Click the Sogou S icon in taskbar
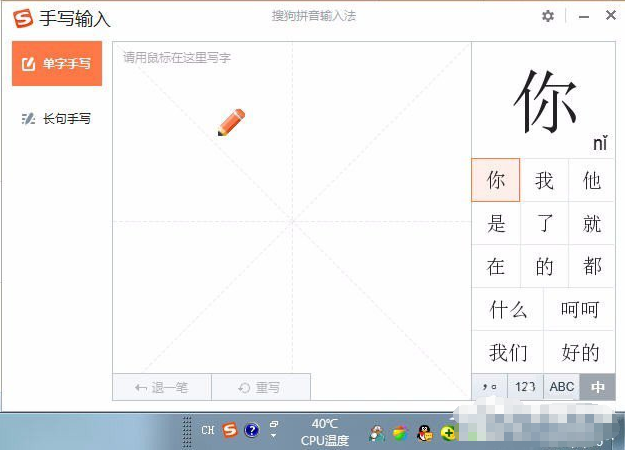 tap(230, 430)
